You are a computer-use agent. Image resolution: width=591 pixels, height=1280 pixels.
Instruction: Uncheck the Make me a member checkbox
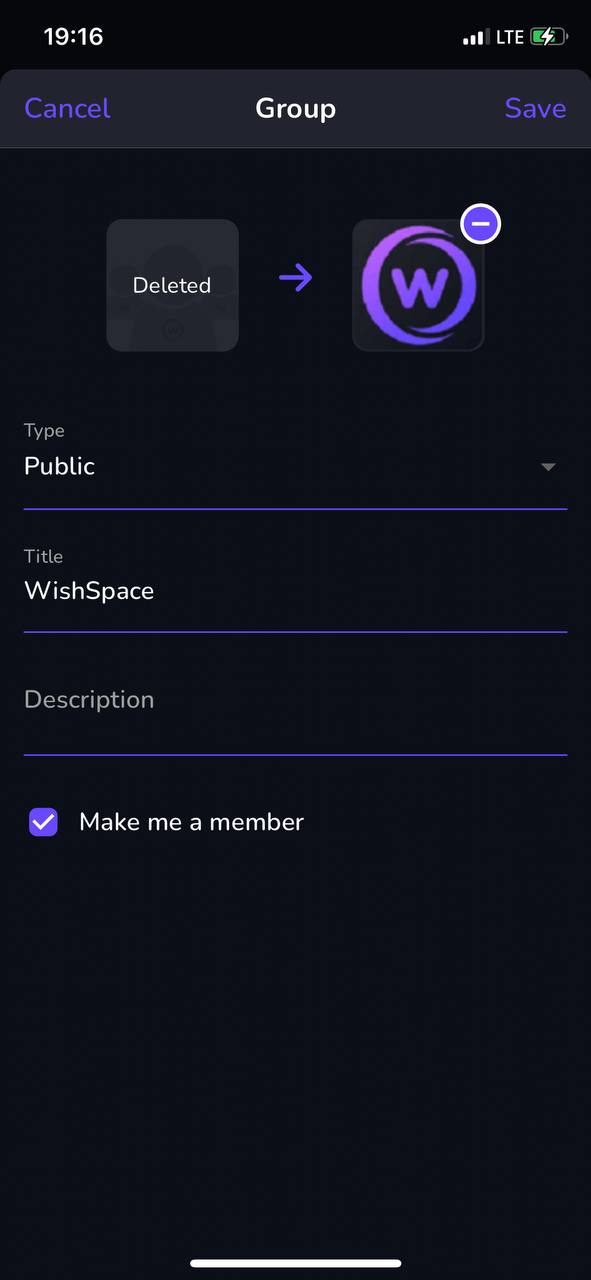(x=43, y=822)
